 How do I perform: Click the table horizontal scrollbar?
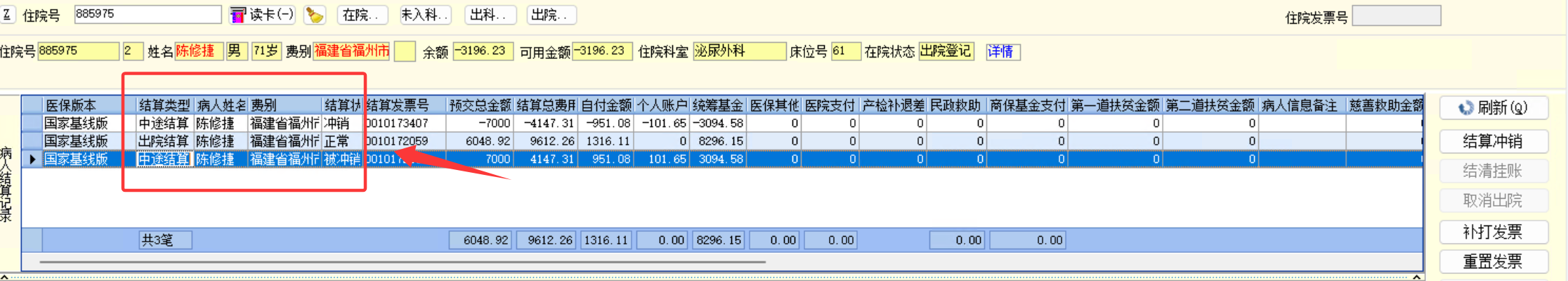[402, 262]
